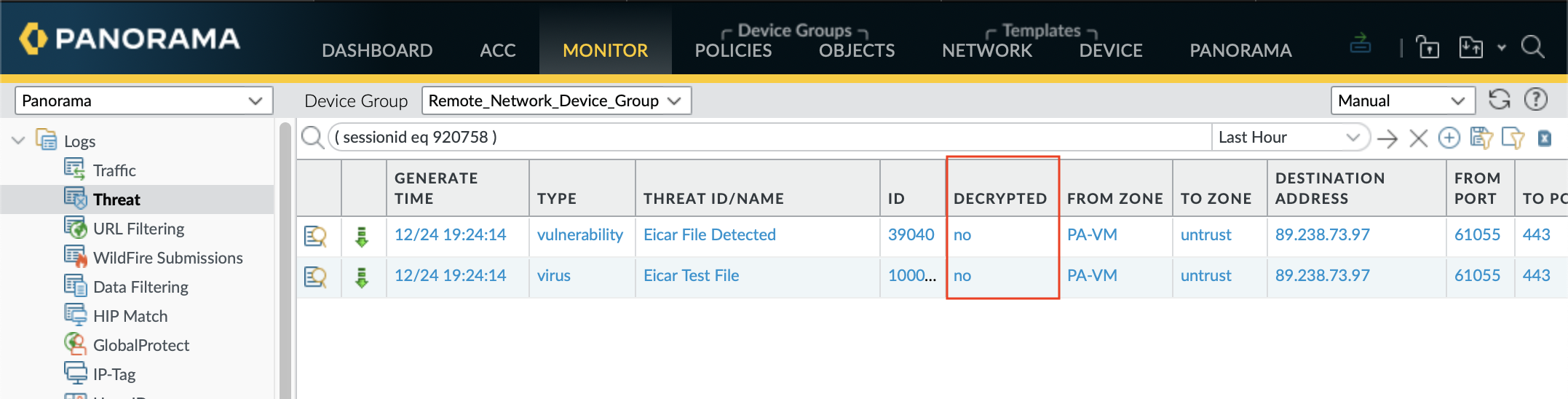1568x399 pixels.
Task: Switch to the ACC tab
Action: (498, 50)
